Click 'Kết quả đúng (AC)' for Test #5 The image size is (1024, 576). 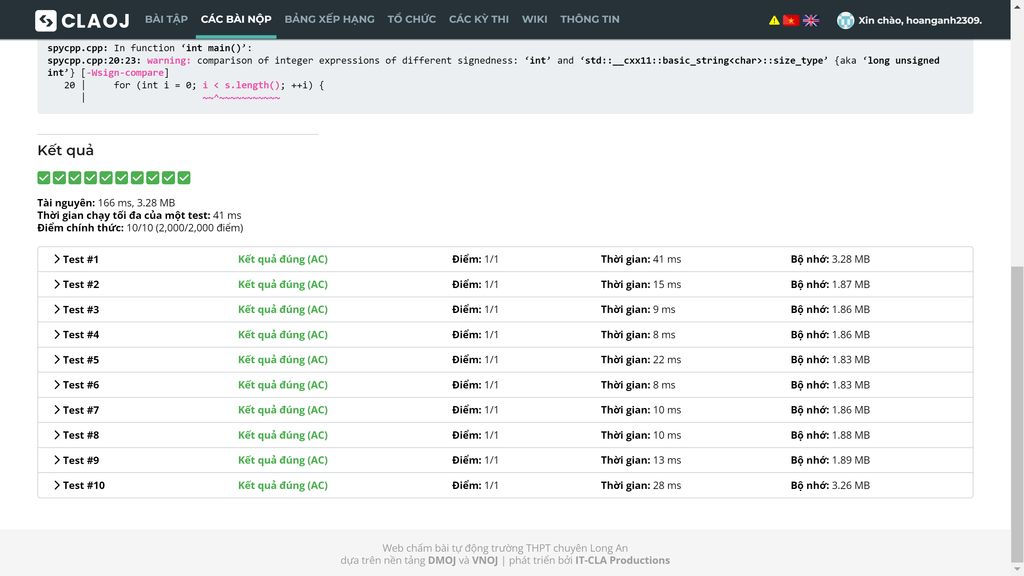283,360
